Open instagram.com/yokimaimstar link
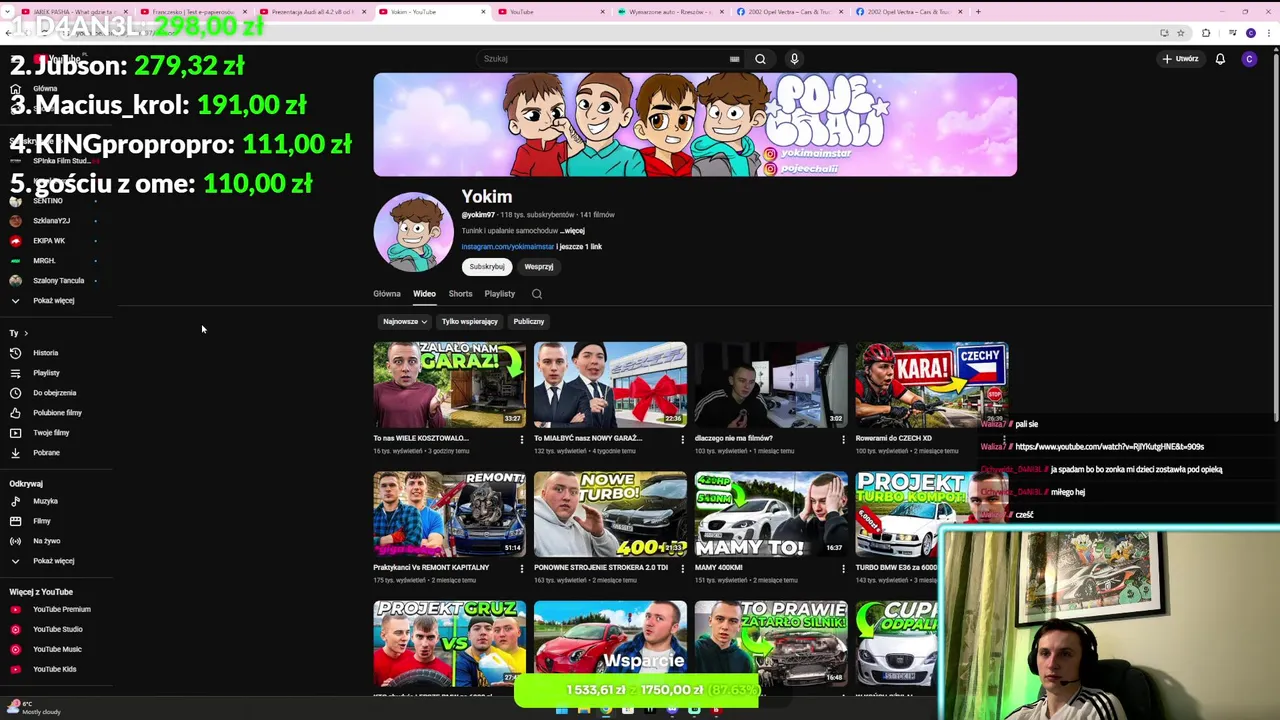Image resolution: width=1280 pixels, height=720 pixels. click(x=507, y=247)
